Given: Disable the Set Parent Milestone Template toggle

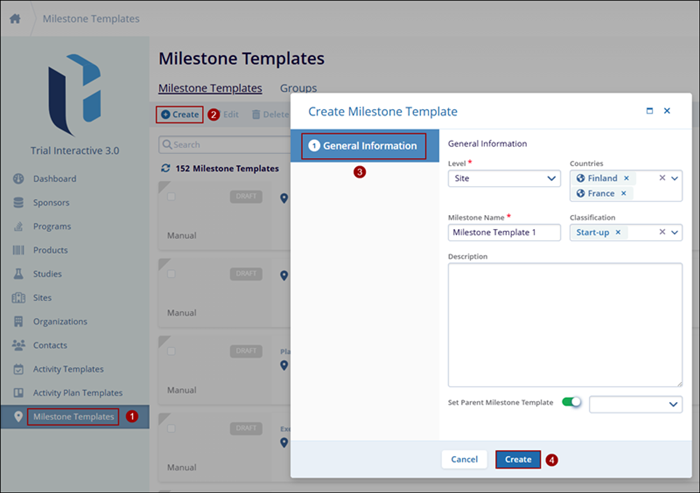Looking at the screenshot, I should 571,402.
